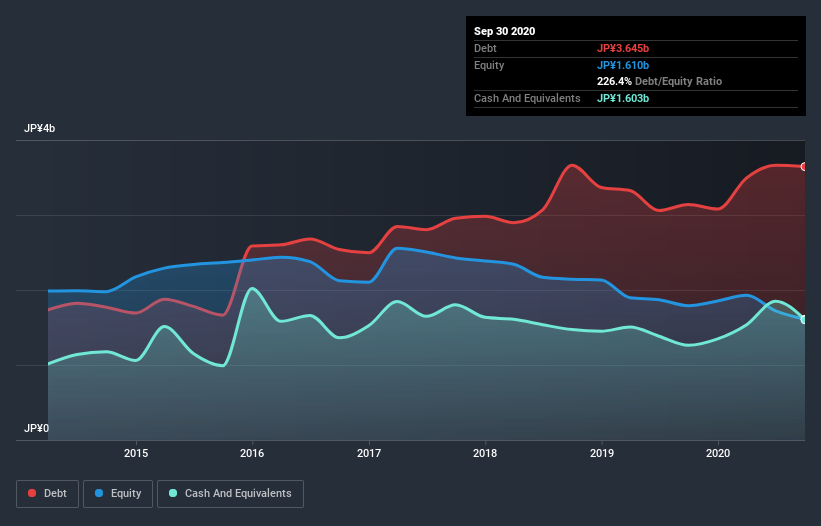This screenshot has height=526, width=821.
Task: Click the 2019 x-axis label
Action: (x=602, y=453)
